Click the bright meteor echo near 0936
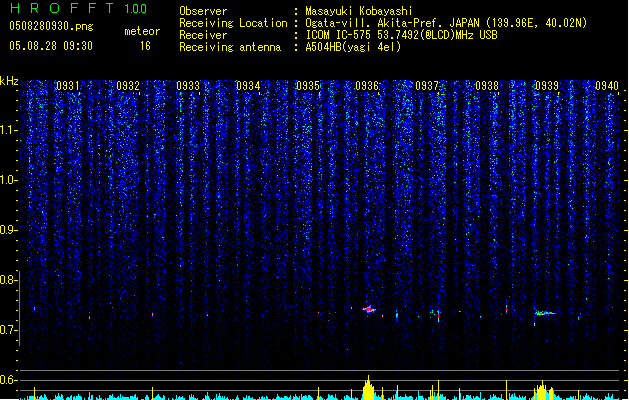Image resolution: width=629 pixels, height=400 pixels. pos(369,309)
